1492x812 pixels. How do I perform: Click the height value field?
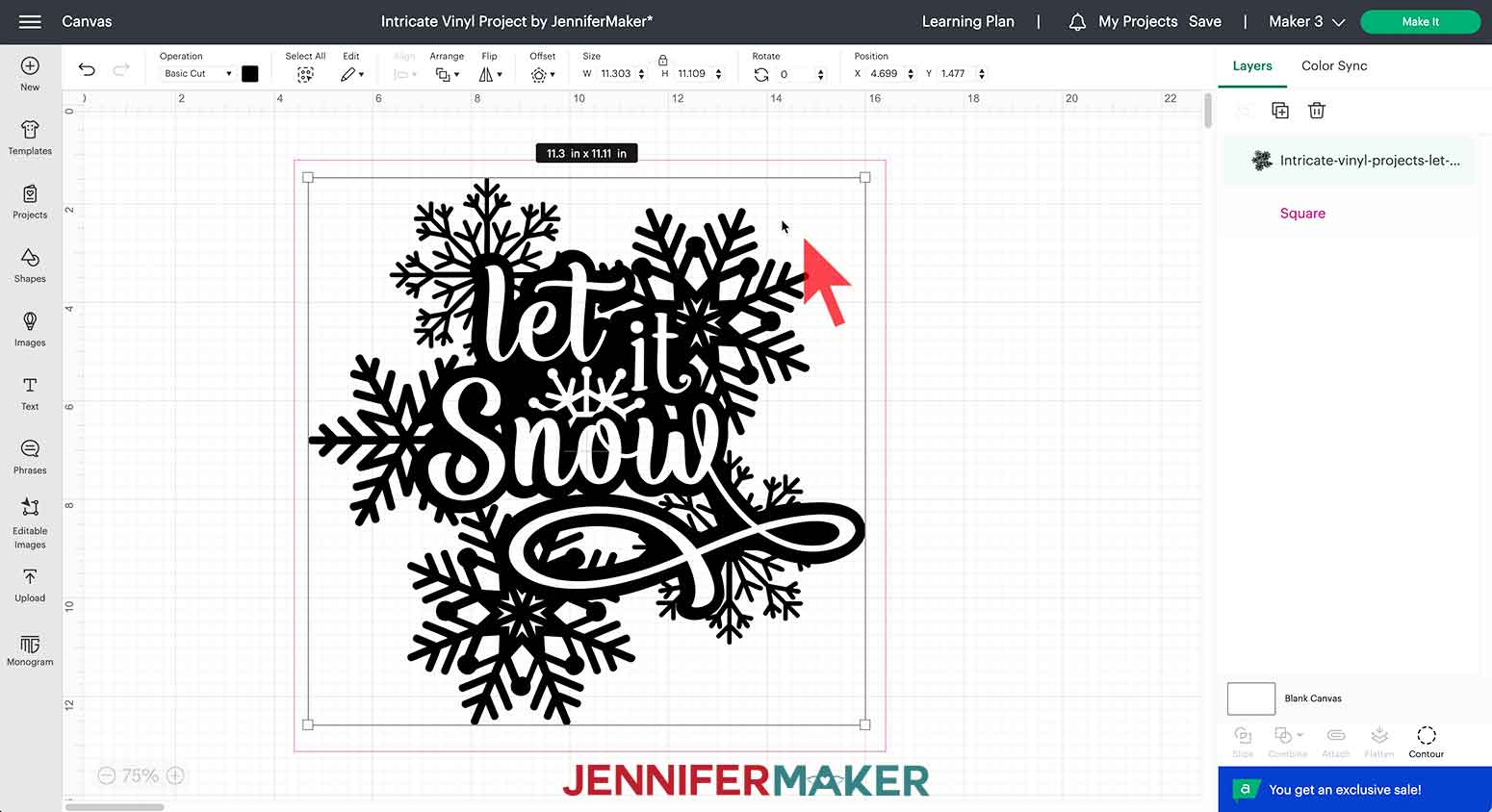[692, 73]
